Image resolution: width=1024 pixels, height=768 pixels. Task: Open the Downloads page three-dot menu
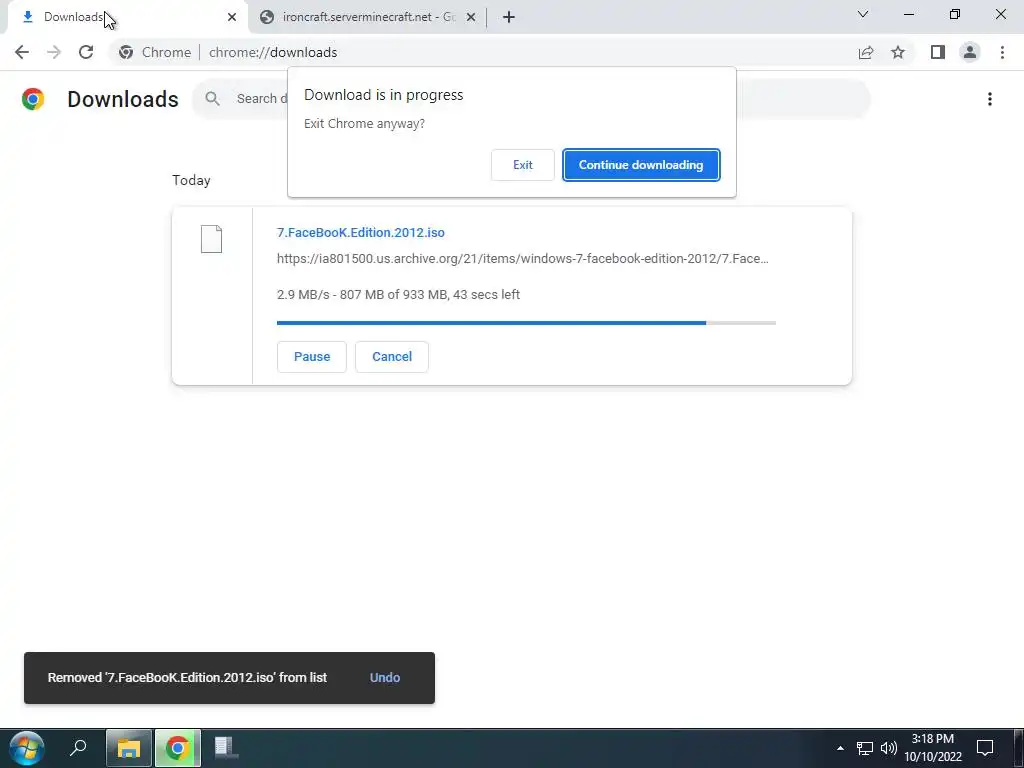[989, 99]
